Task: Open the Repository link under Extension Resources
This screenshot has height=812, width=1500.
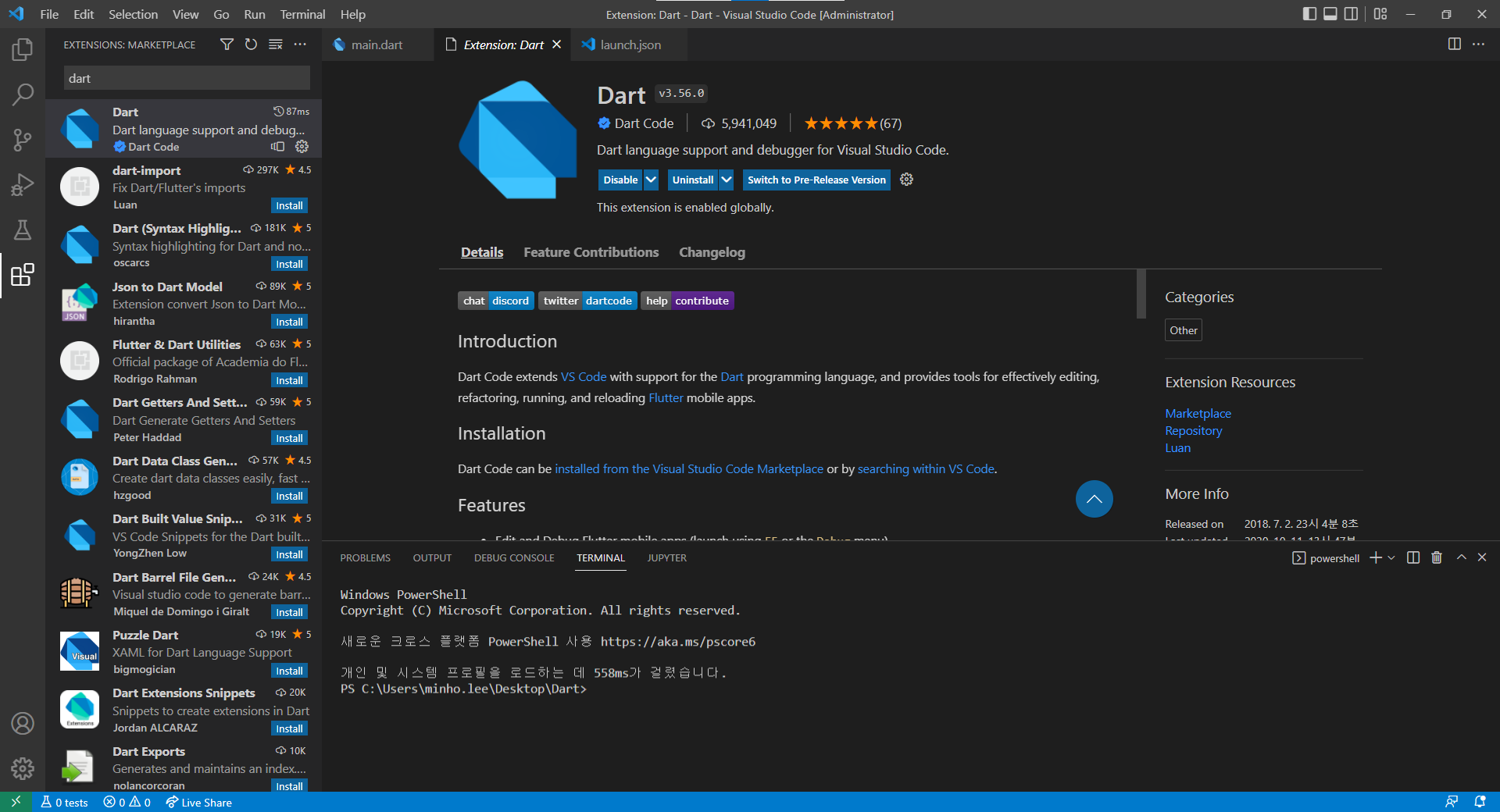Action: pyautogui.click(x=1193, y=430)
